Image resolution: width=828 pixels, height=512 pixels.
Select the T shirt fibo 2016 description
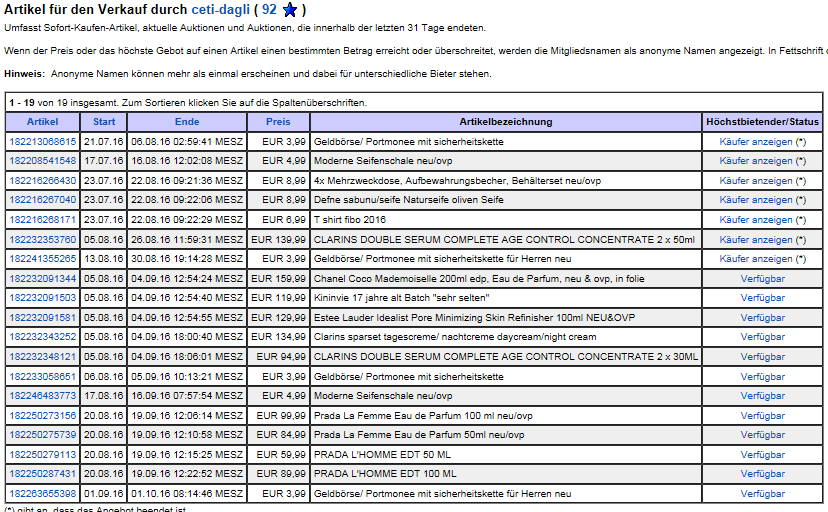(350, 220)
